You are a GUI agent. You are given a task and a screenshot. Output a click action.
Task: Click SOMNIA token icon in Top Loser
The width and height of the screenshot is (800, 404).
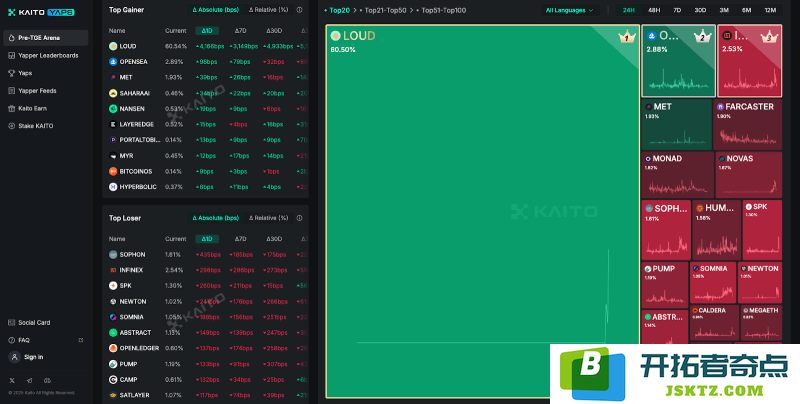(x=113, y=317)
